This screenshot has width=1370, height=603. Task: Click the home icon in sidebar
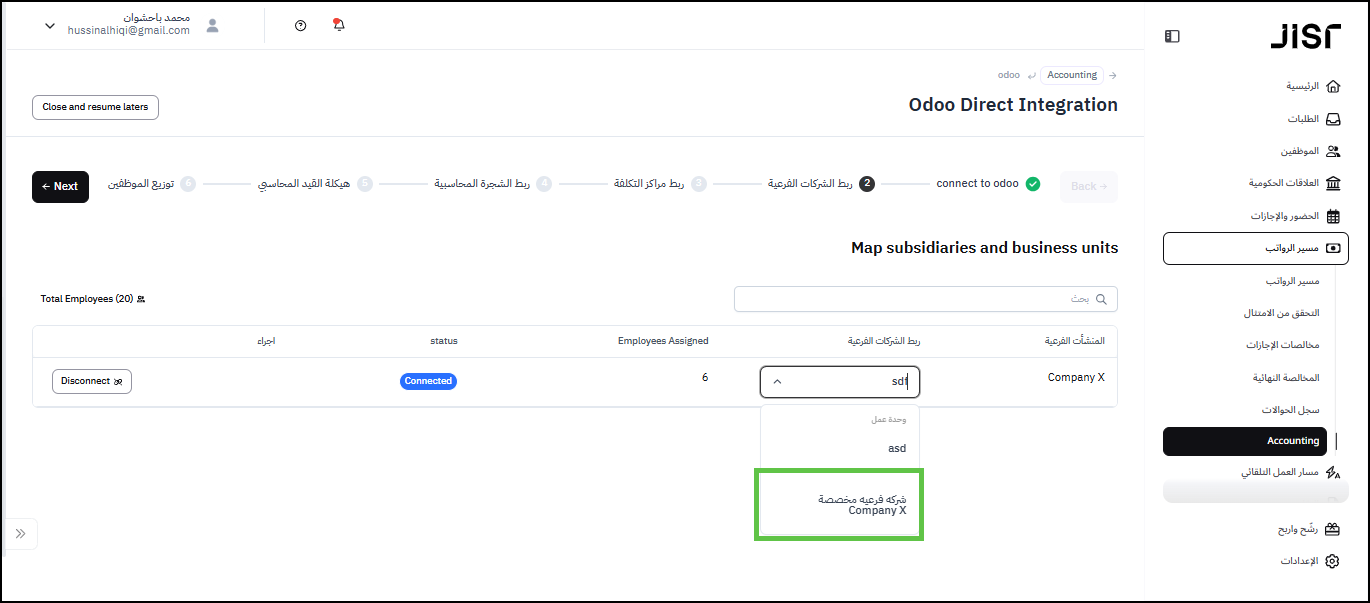coord(1332,86)
